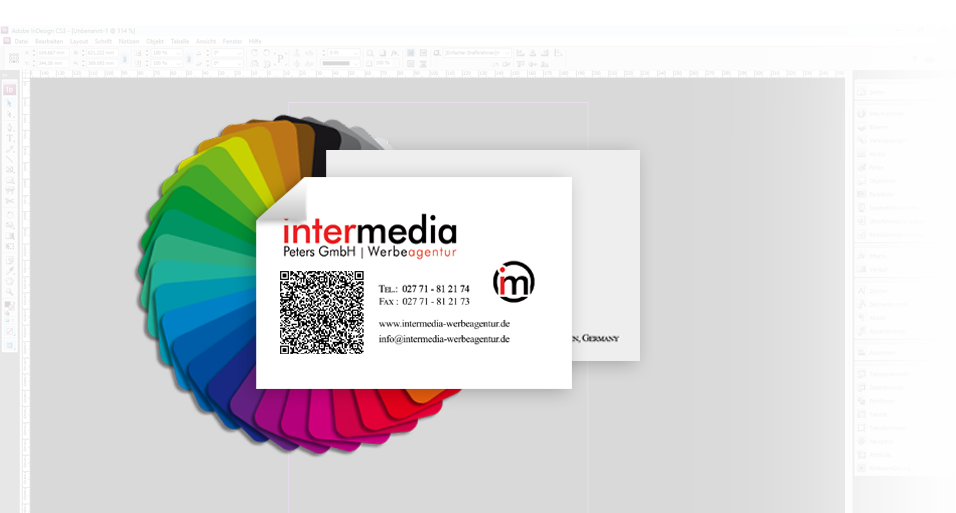
Task: Open the vertical scale percentage dropdown
Action: (179, 63)
